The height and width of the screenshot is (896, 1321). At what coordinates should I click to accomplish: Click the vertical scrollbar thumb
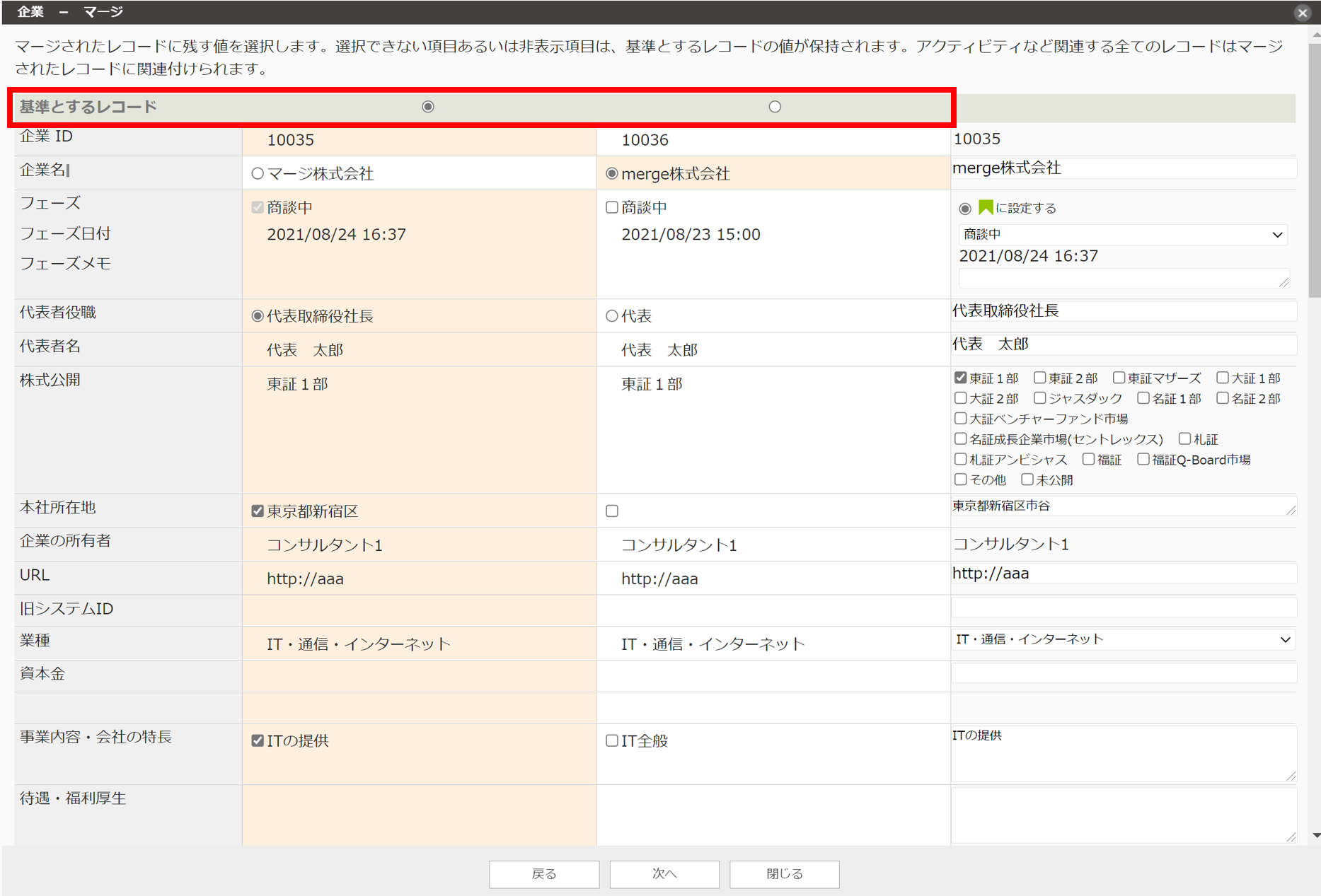pyautogui.click(x=1315, y=170)
